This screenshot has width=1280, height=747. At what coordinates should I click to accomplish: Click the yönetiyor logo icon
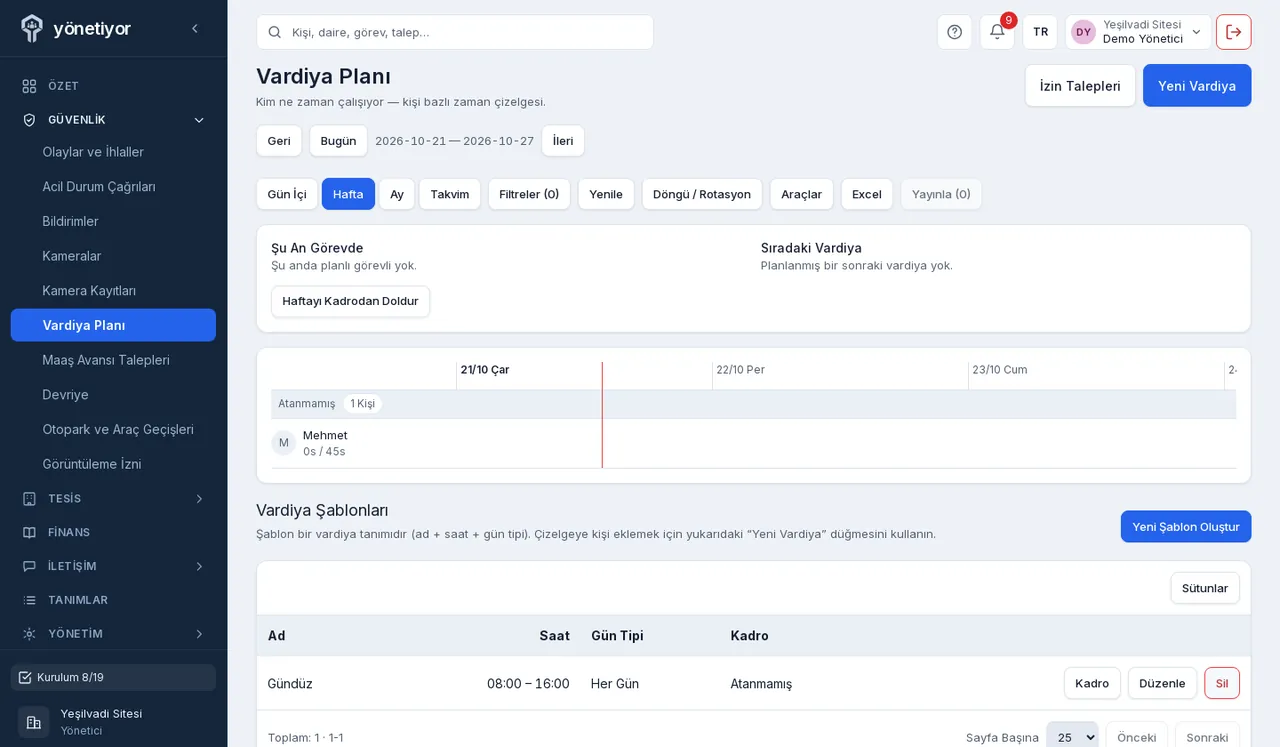(32, 28)
